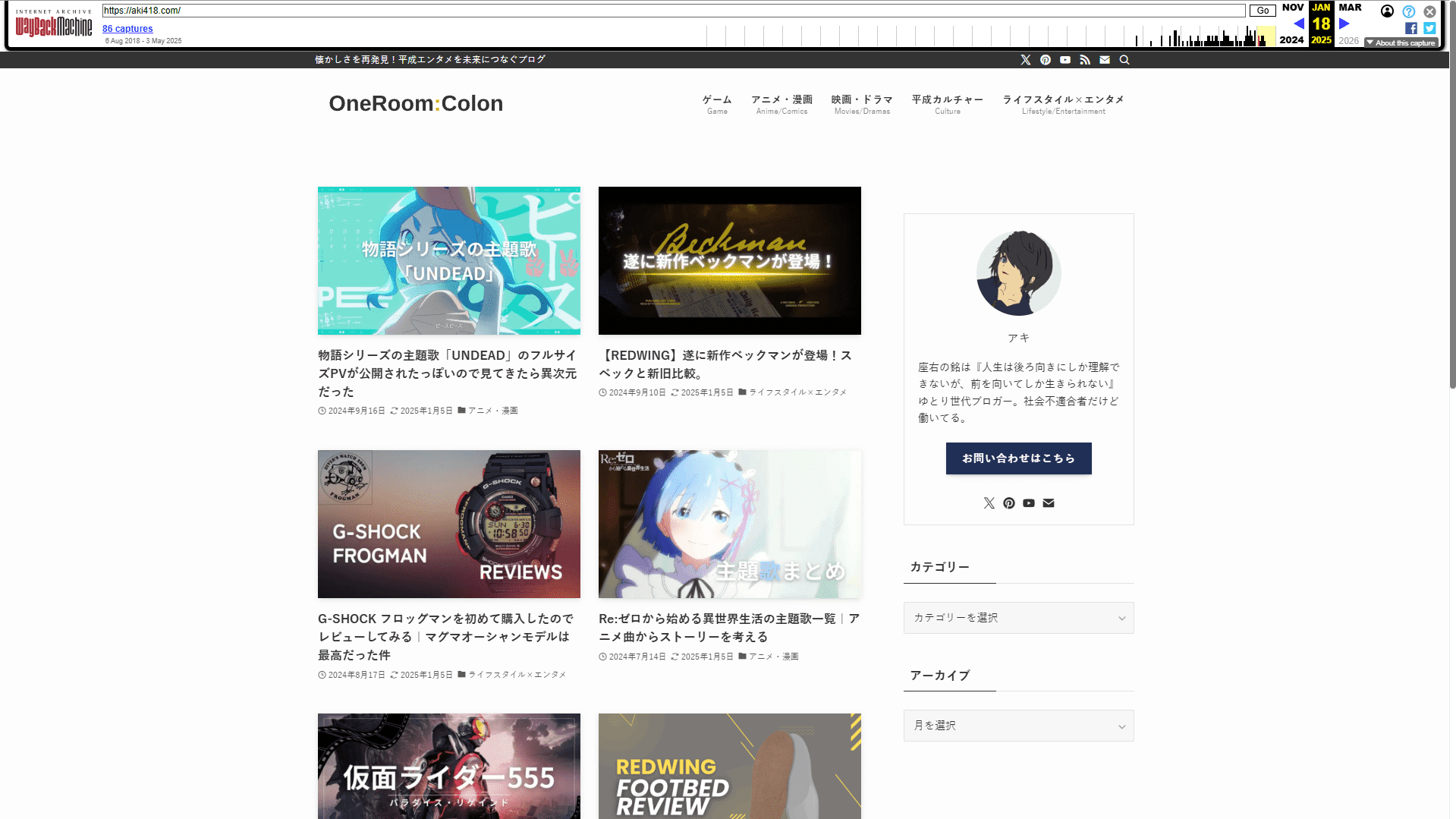
Task: Click the Wayback Go button
Action: point(1263,11)
